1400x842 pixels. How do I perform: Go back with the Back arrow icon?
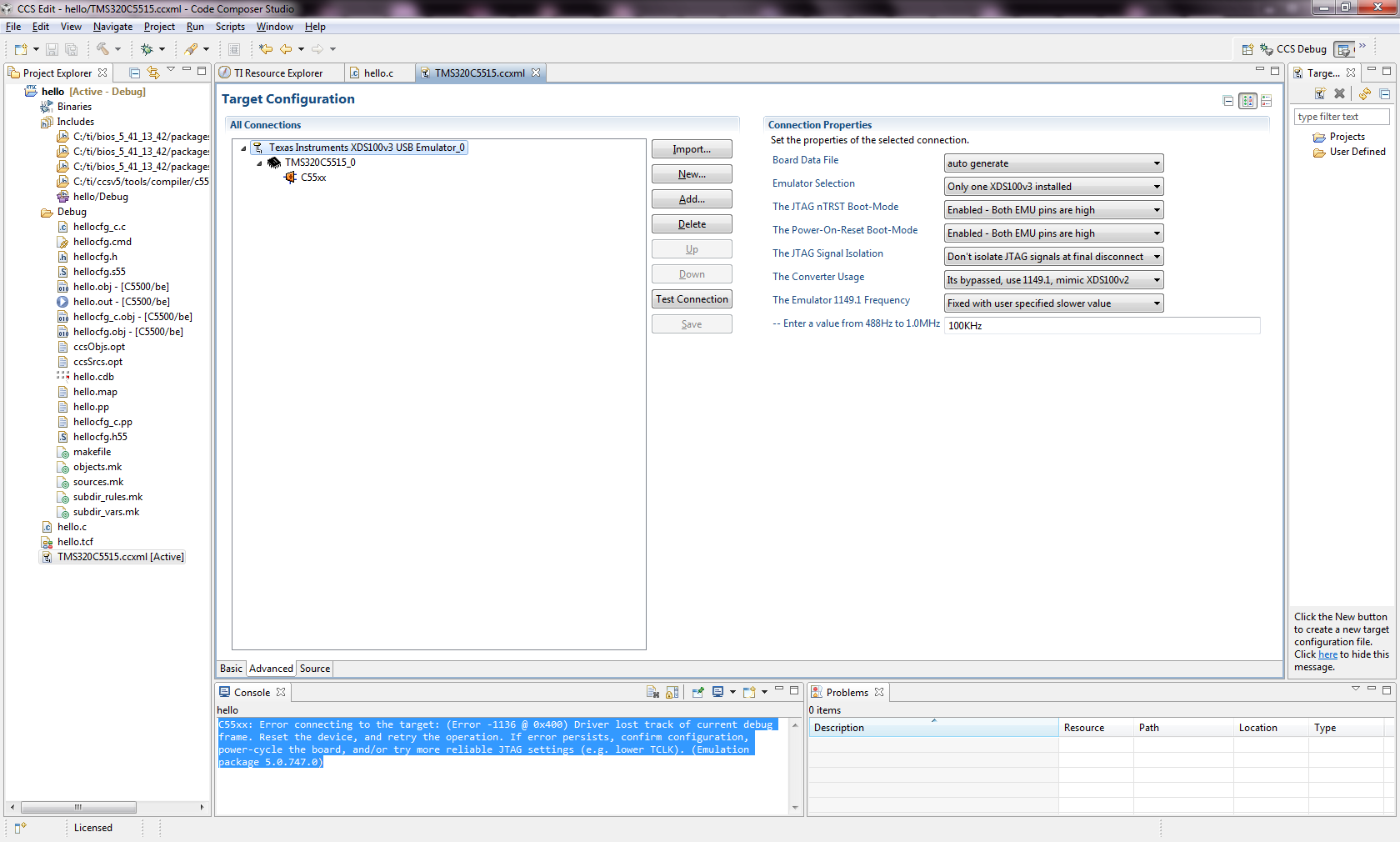tap(286, 49)
